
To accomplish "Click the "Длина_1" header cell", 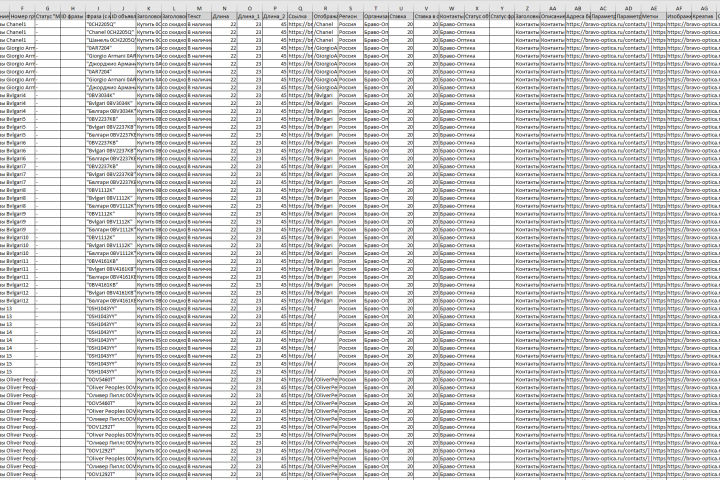I will pos(249,16).
